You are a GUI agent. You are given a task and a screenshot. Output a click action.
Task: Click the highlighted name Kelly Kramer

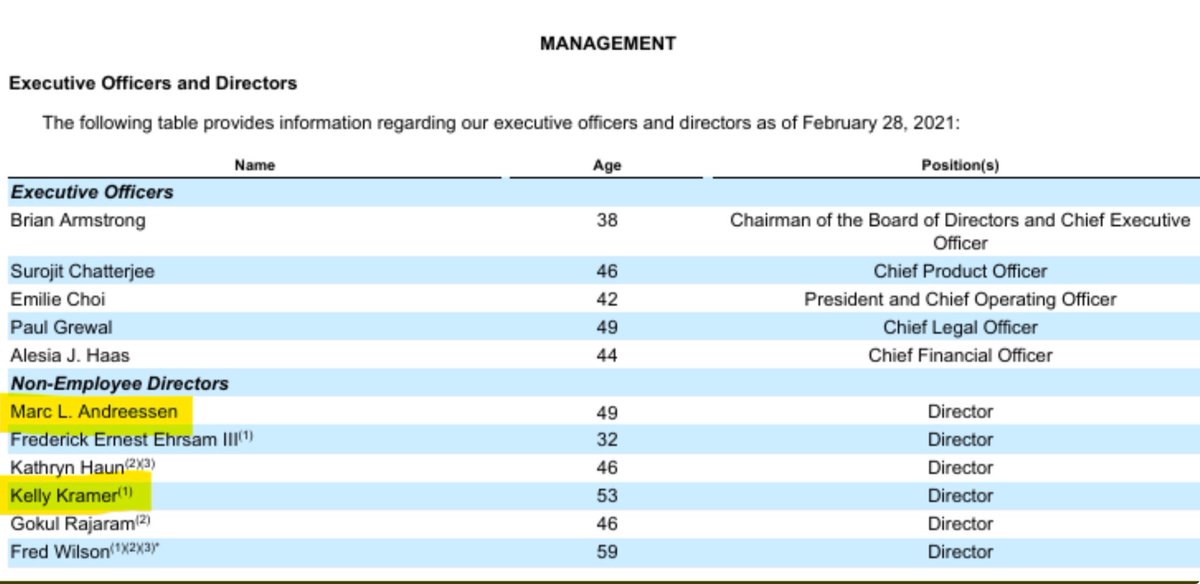(65, 495)
